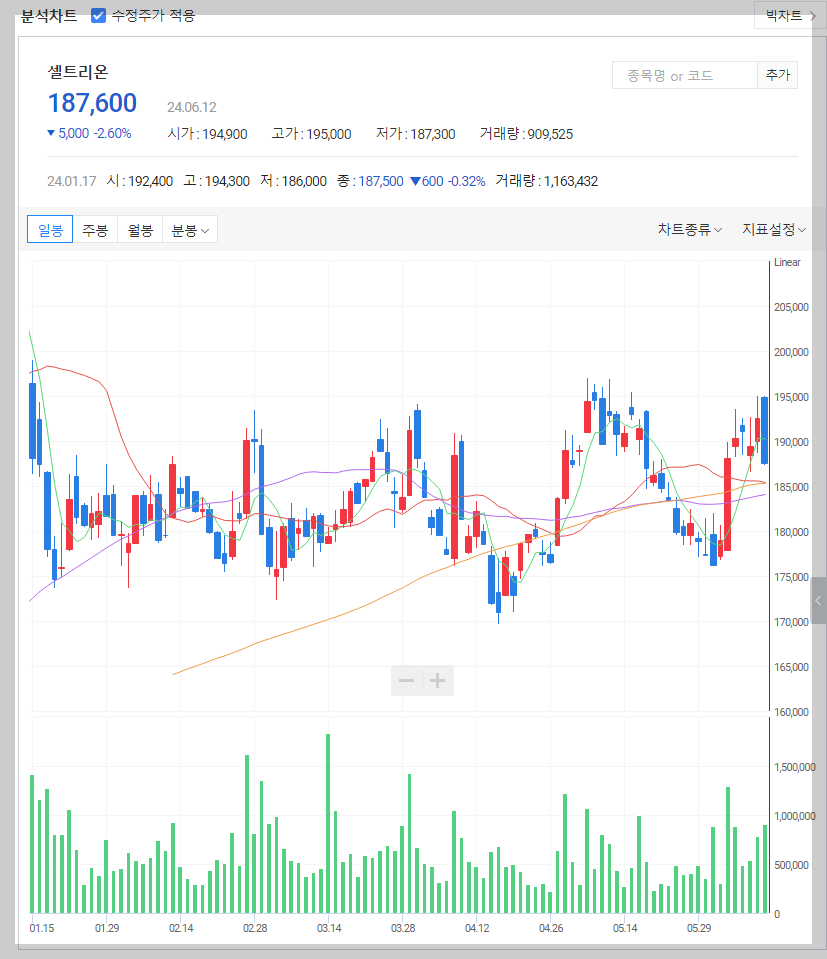Click the 거래량: 1,163,432 hover value
The image size is (827, 959).
click(546, 181)
